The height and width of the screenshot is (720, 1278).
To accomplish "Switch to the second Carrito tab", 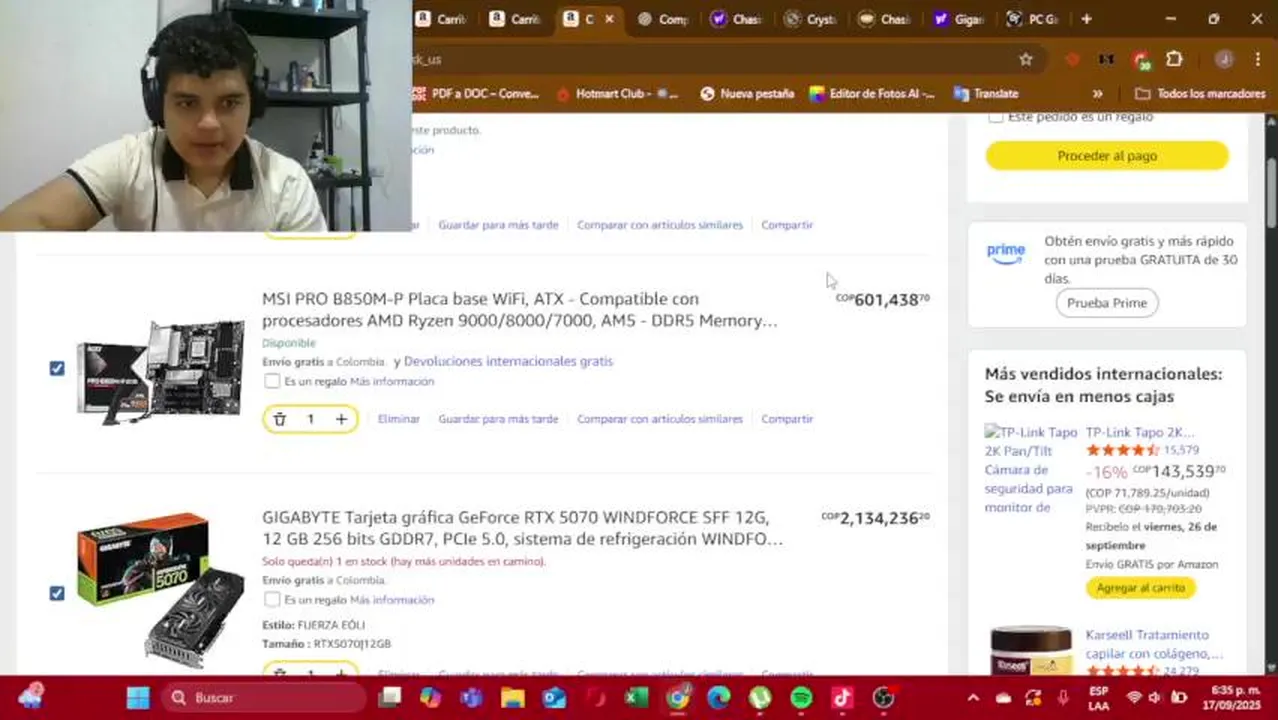I will (x=516, y=19).
